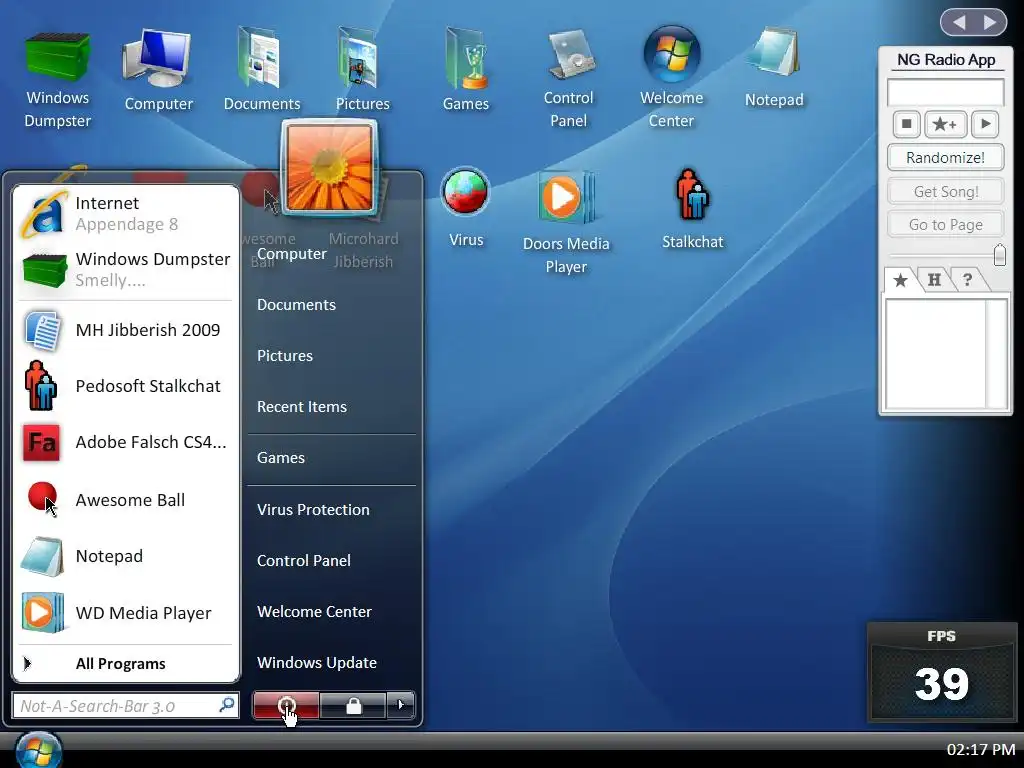
Task: Click Randomize! in NG Radio App
Action: (x=945, y=157)
